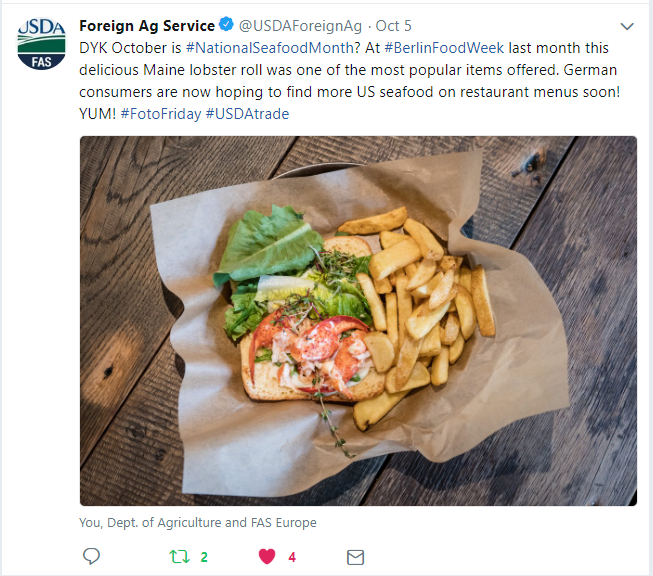The width and height of the screenshot is (653, 576).
Task: Open the #NationalSeafoodMonth hashtag
Action: [x=270, y=48]
